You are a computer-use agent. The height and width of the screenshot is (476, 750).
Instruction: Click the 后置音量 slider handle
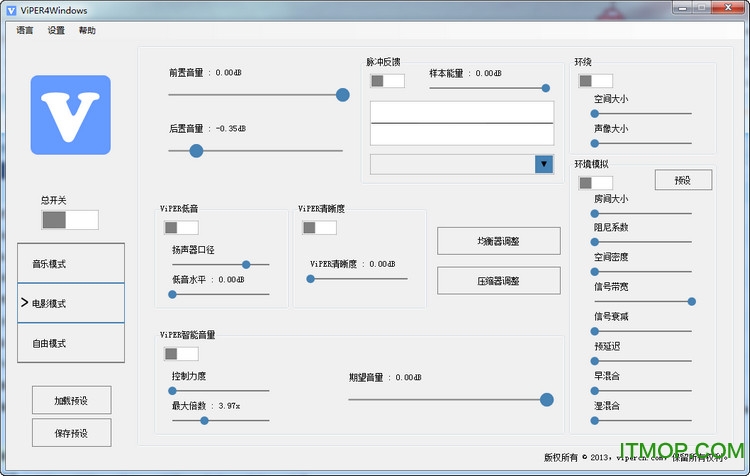coord(196,151)
